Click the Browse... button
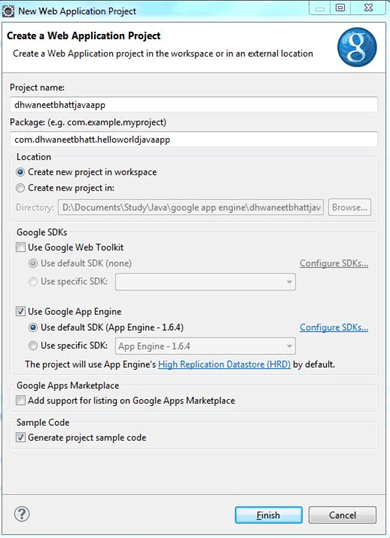 click(x=349, y=207)
